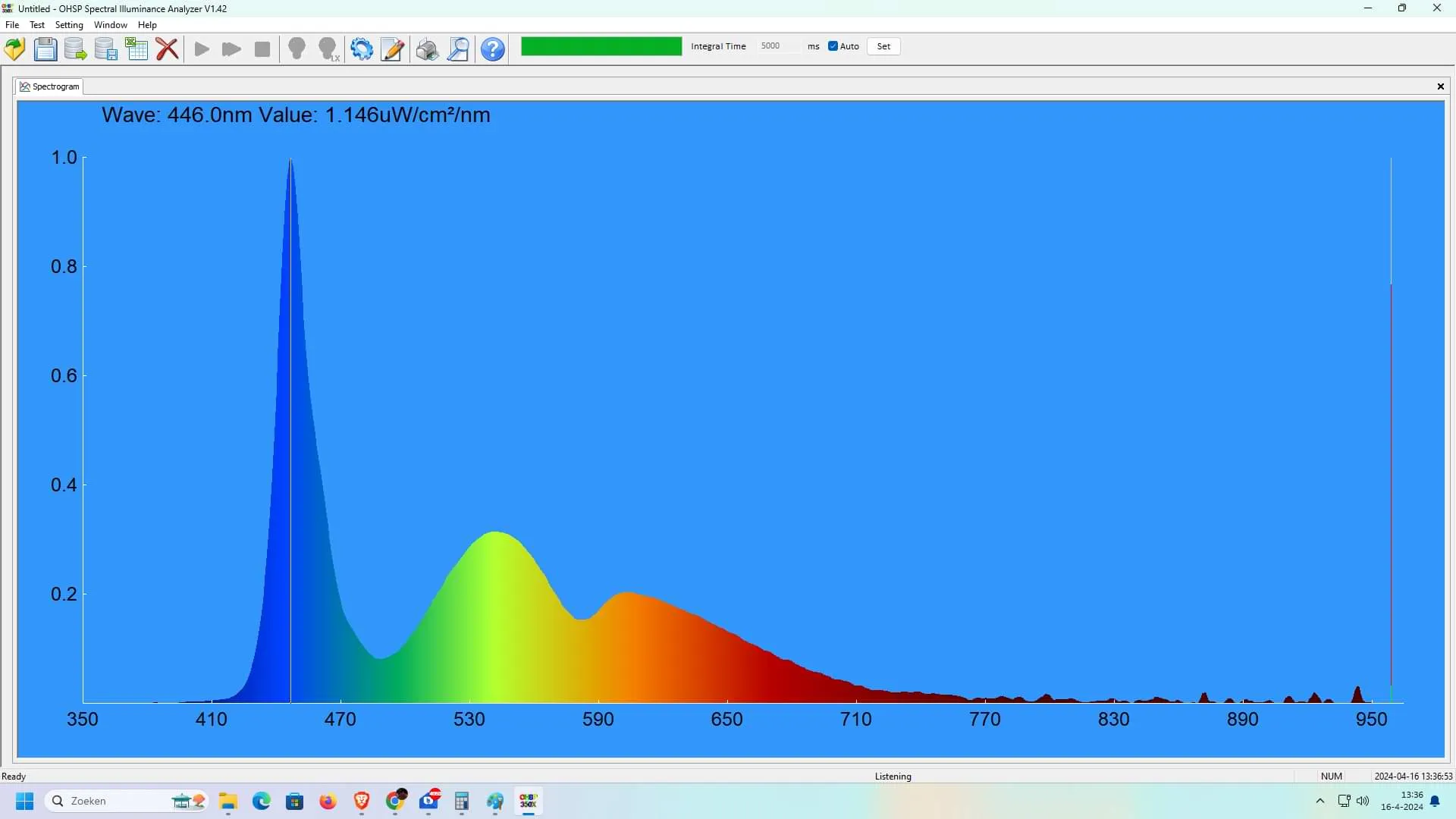Click the export to Excel icon
1456x819 pixels.
pos(136,49)
